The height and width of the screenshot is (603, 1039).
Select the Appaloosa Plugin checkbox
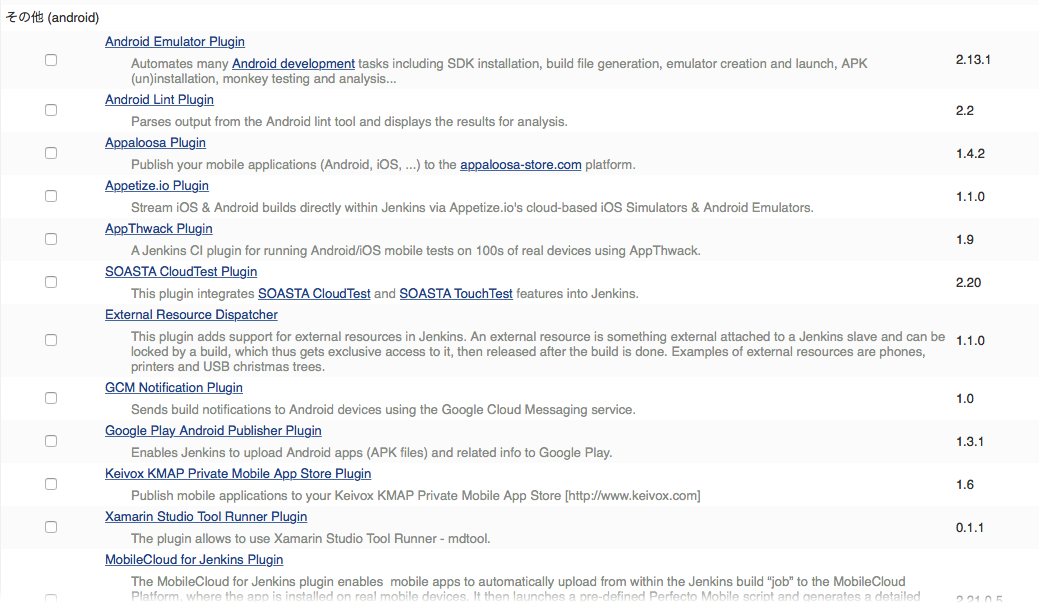51,153
